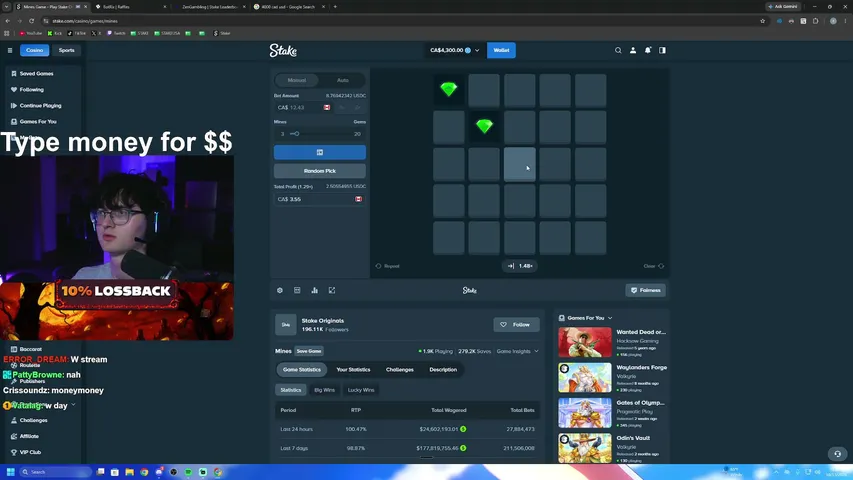Open YouTube bookmark in bookmarks bar
The height and width of the screenshot is (480, 853).
pos(30,33)
